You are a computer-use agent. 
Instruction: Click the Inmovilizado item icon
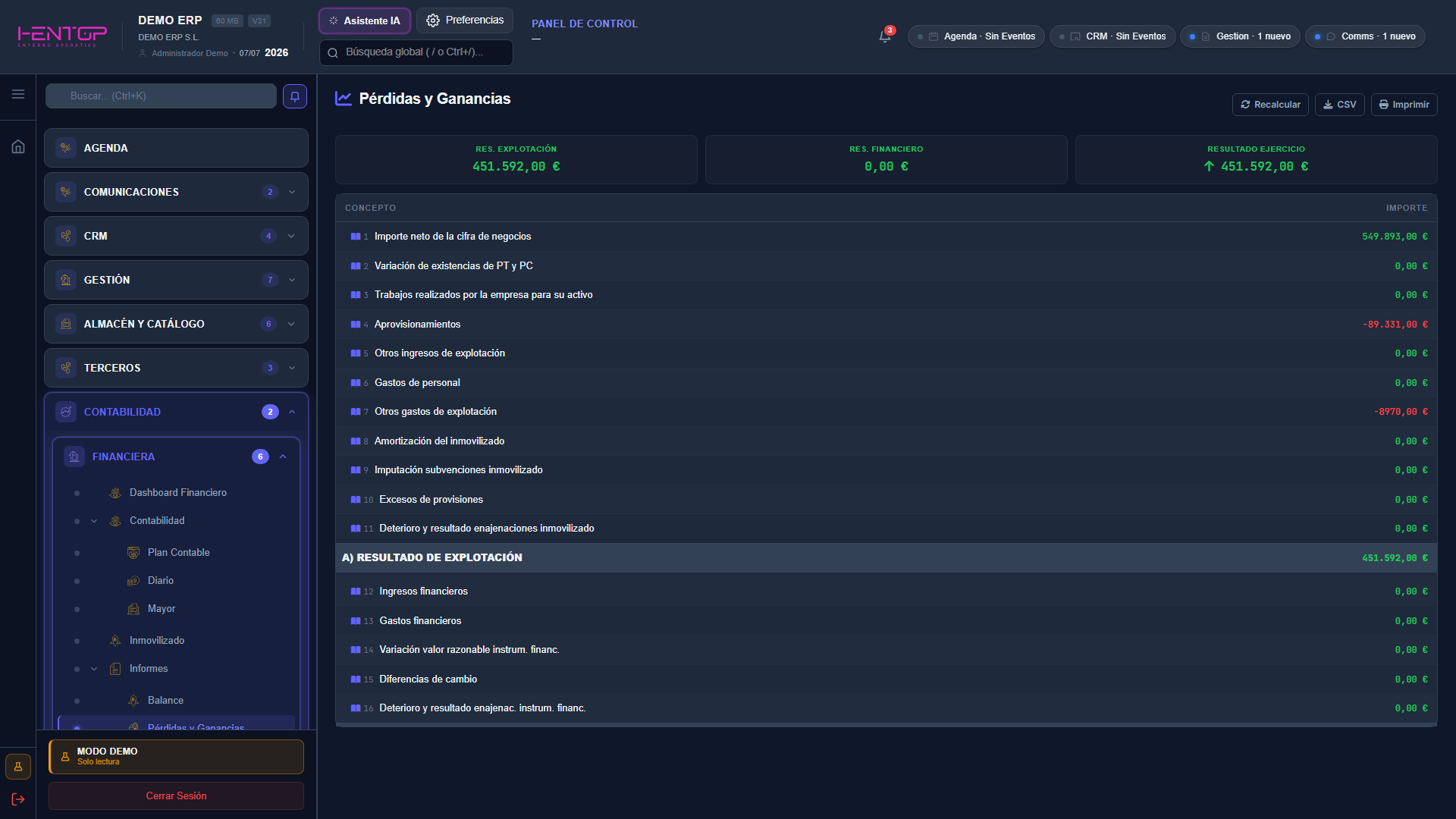coord(115,641)
